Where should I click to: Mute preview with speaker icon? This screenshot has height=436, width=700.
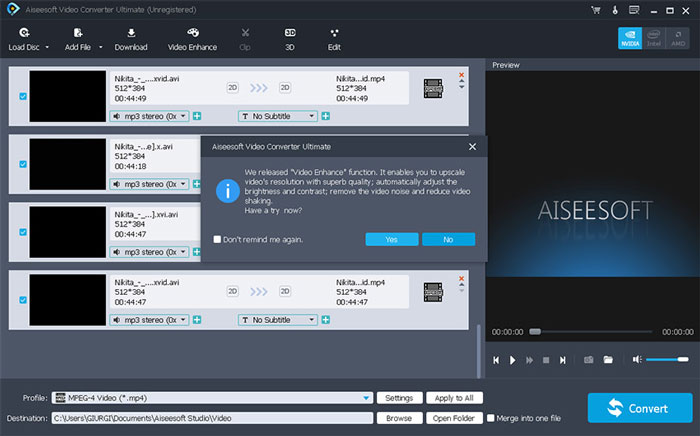pyautogui.click(x=637, y=359)
